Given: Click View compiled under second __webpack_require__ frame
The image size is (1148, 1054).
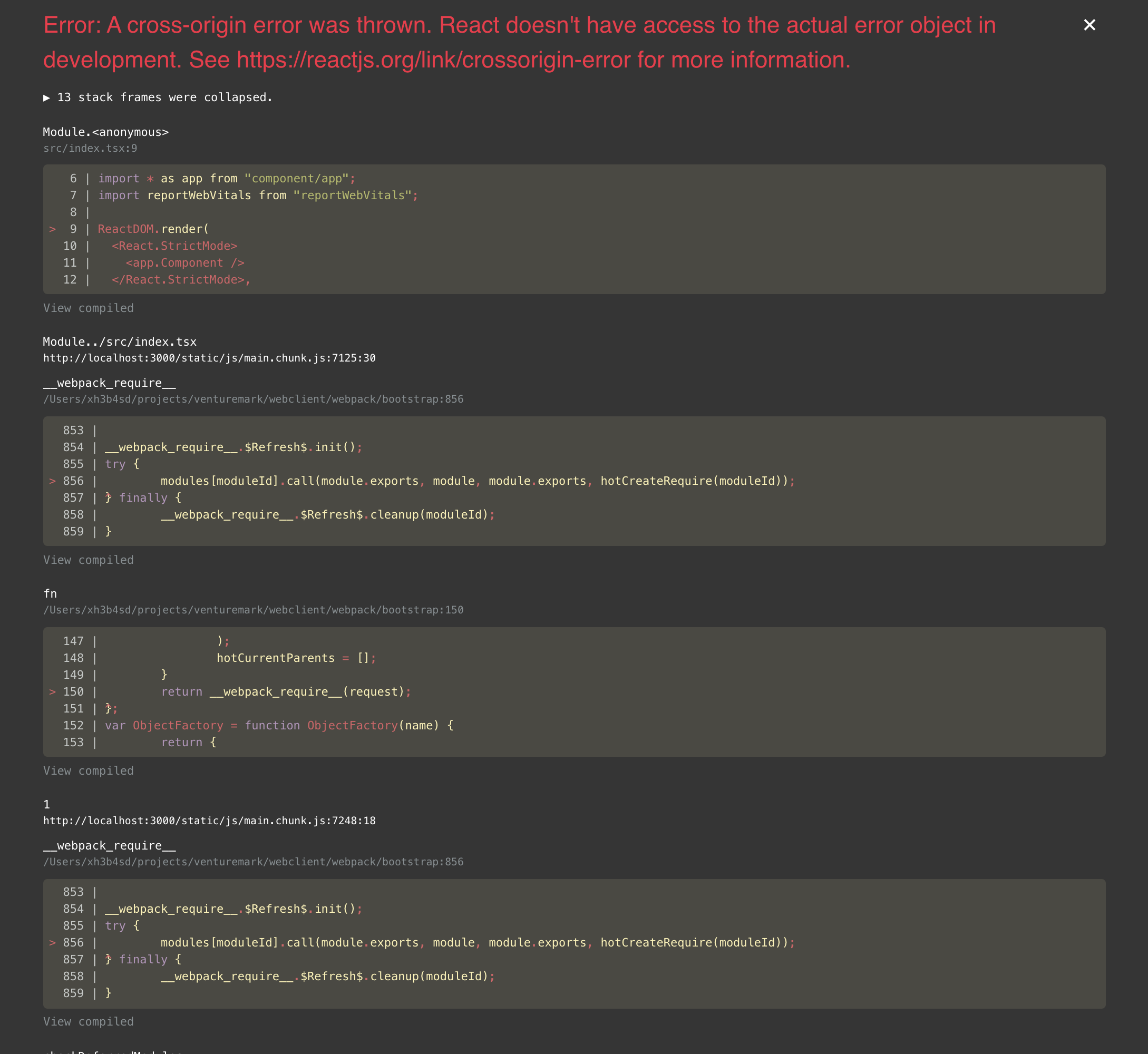Looking at the screenshot, I should point(89,1021).
